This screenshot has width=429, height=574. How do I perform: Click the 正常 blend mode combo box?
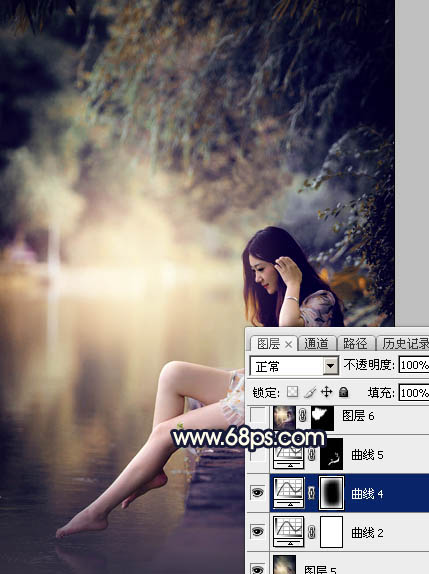(x=294, y=366)
